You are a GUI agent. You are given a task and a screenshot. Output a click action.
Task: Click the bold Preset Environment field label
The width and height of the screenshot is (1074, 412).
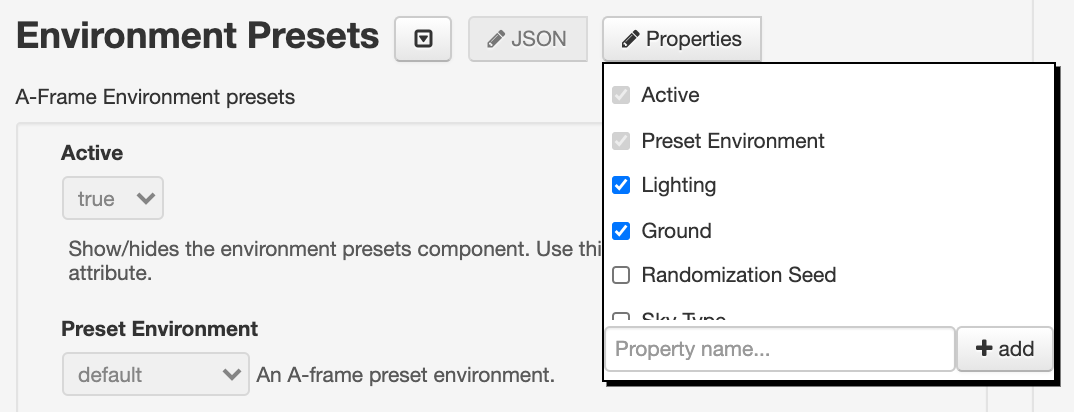coord(160,329)
